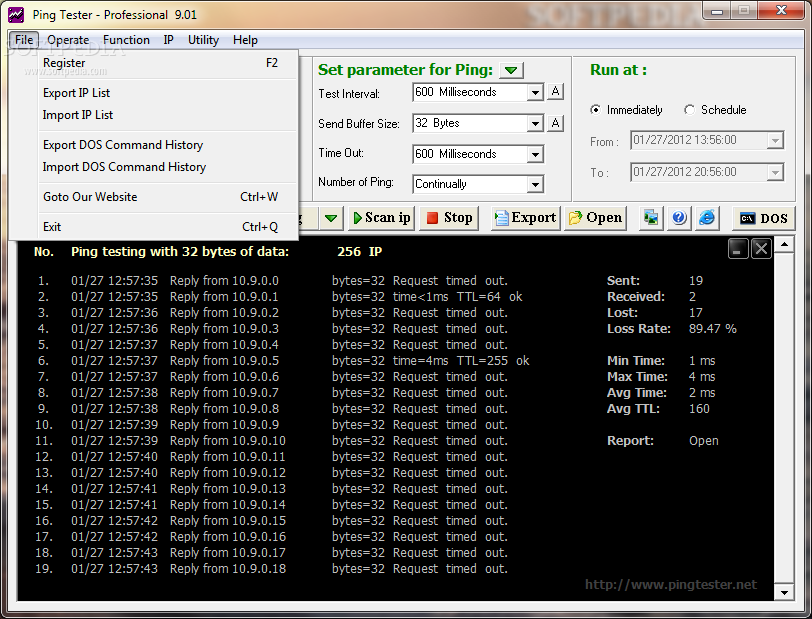This screenshot has height=619, width=812.
Task: Open the Function menu
Action: point(126,40)
